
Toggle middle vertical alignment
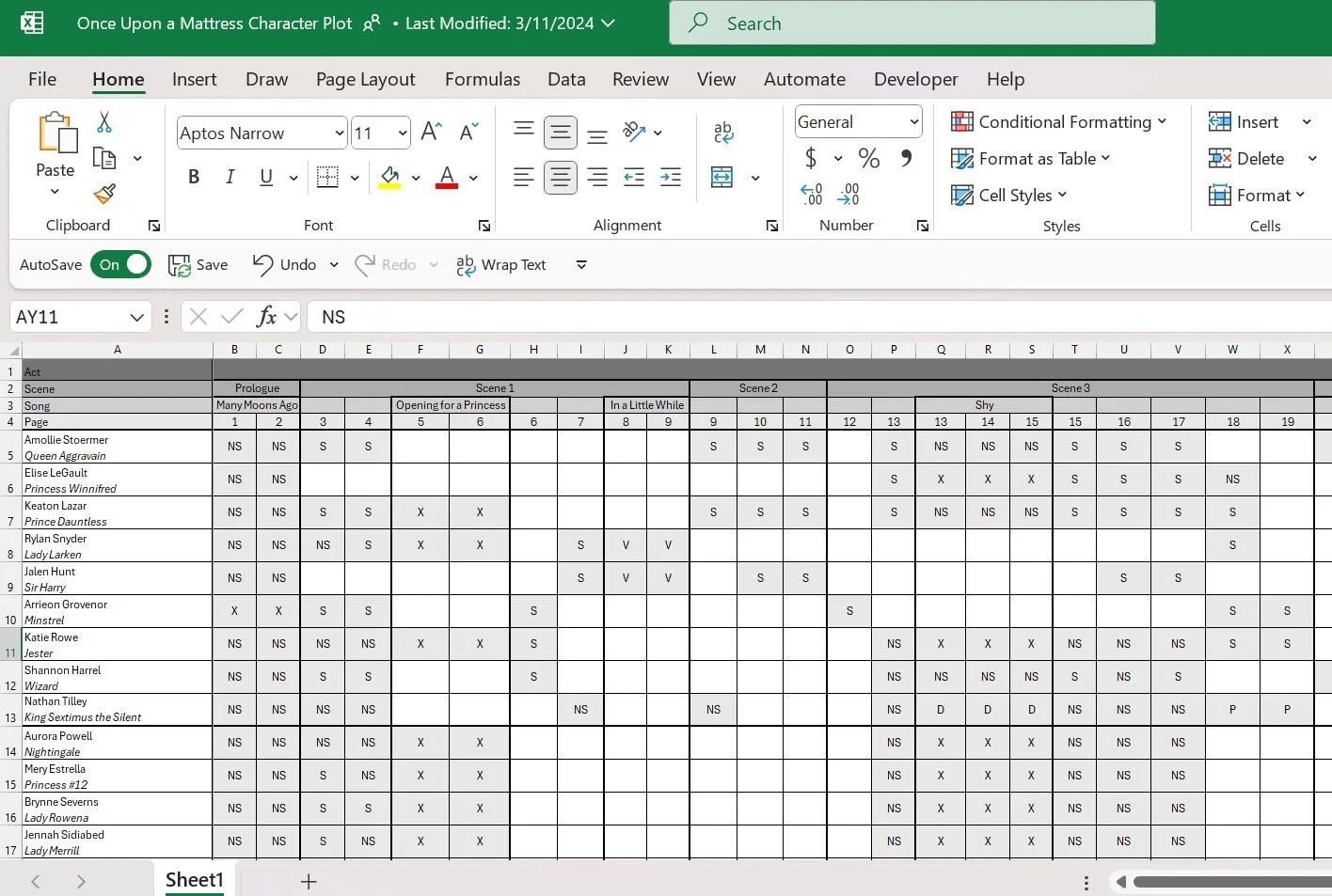point(561,133)
